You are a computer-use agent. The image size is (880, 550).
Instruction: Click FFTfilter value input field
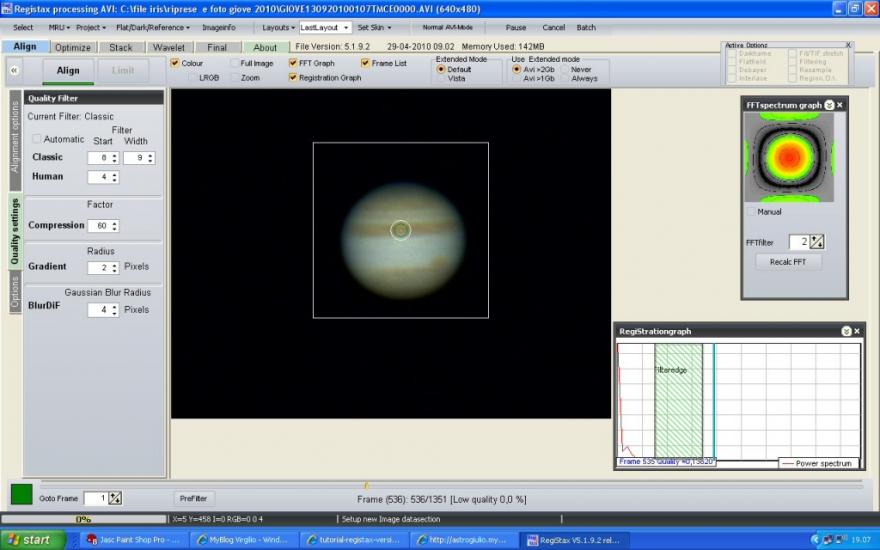pyautogui.click(x=799, y=242)
